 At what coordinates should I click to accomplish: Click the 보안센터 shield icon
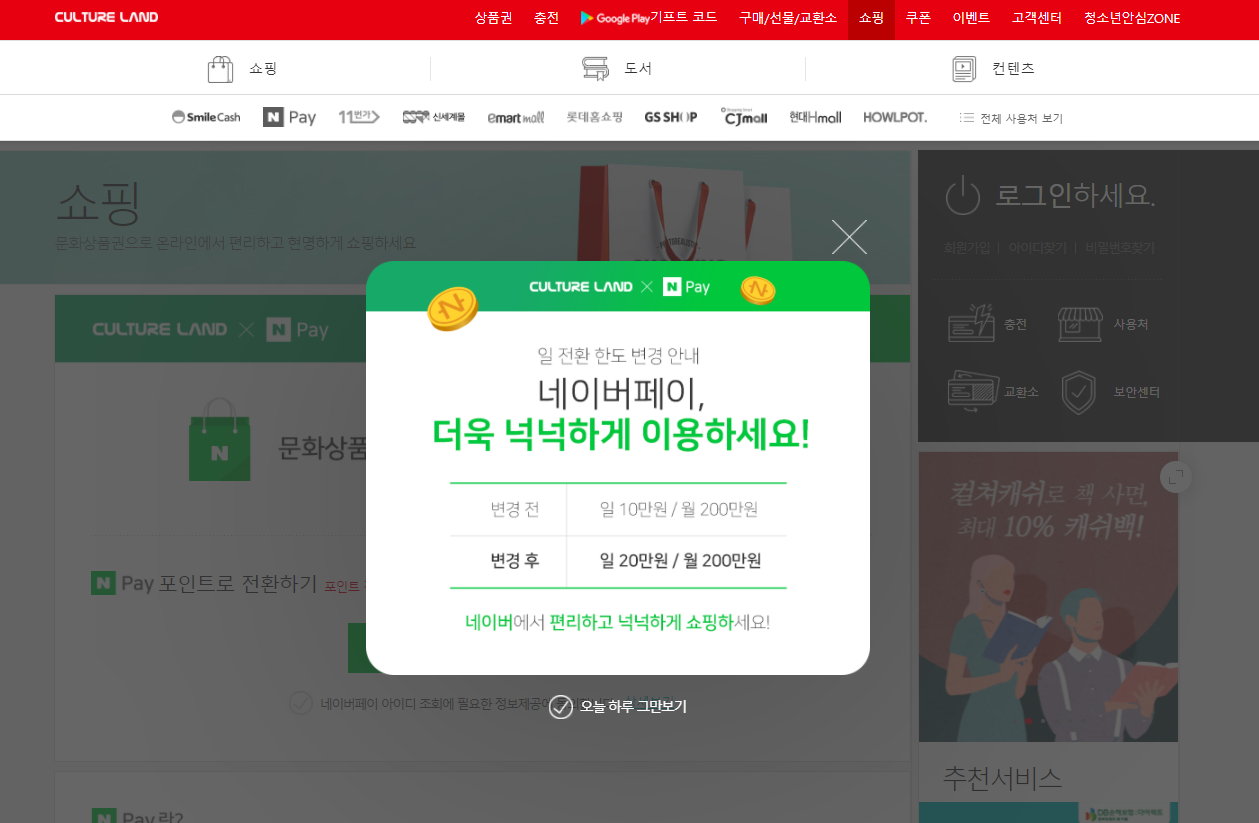(1079, 392)
